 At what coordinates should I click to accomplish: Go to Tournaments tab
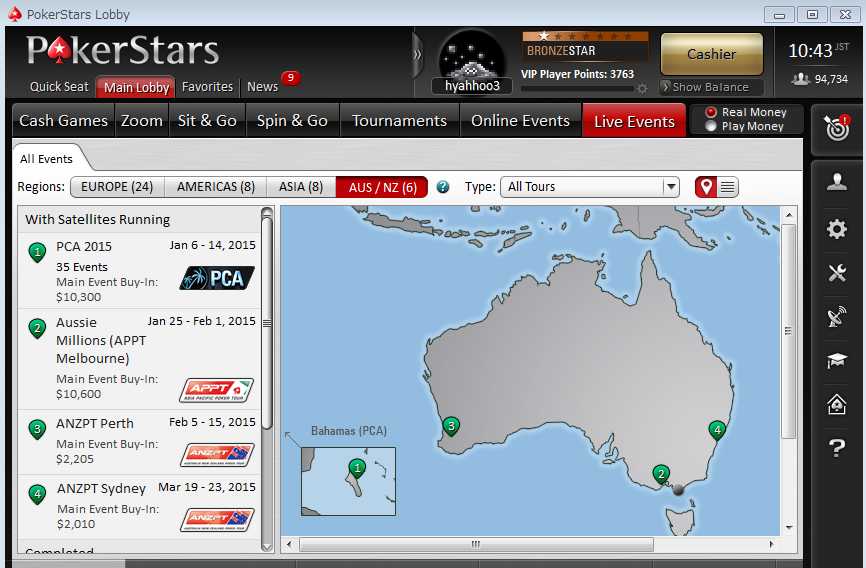[399, 120]
